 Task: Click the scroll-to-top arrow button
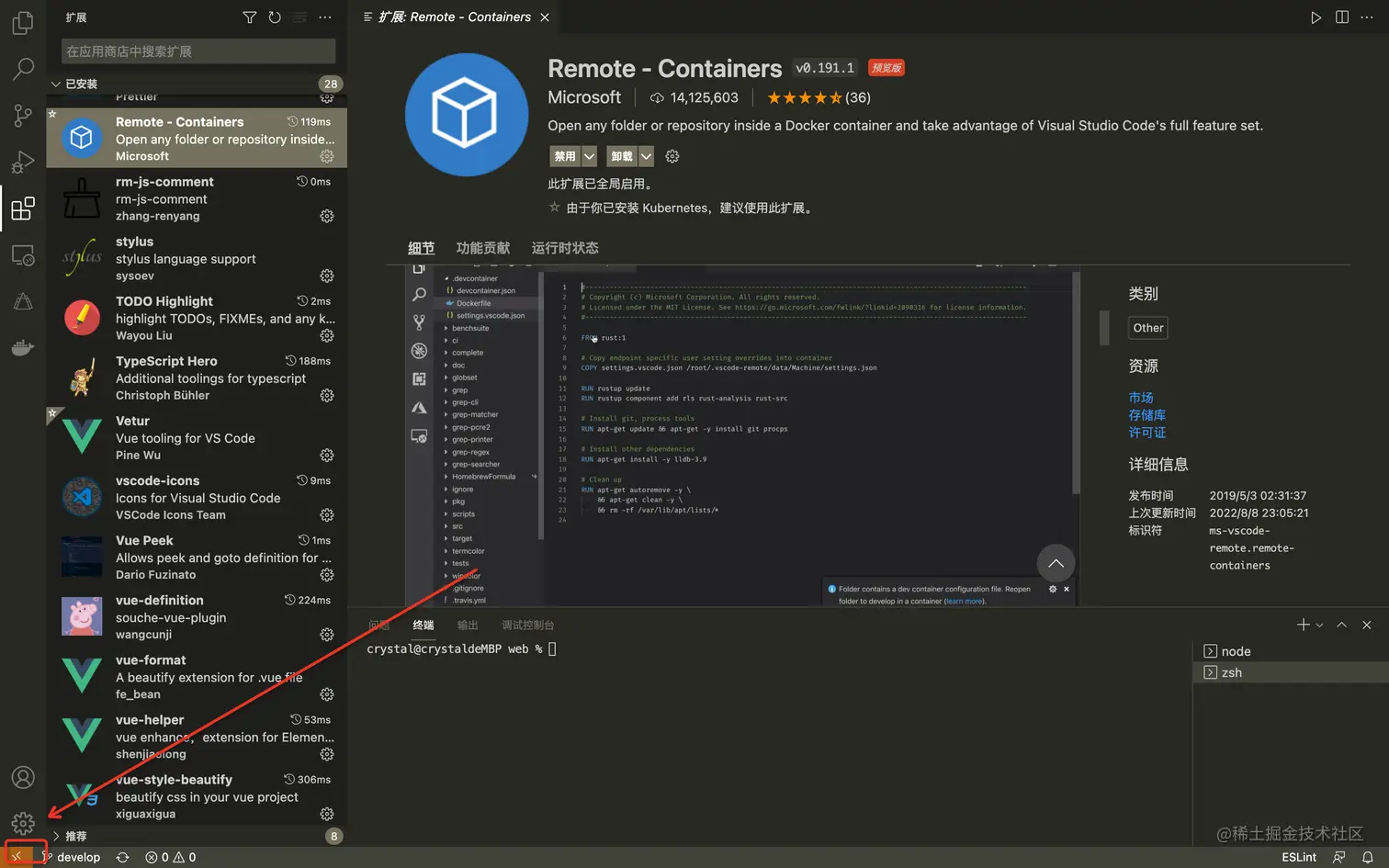(x=1056, y=564)
